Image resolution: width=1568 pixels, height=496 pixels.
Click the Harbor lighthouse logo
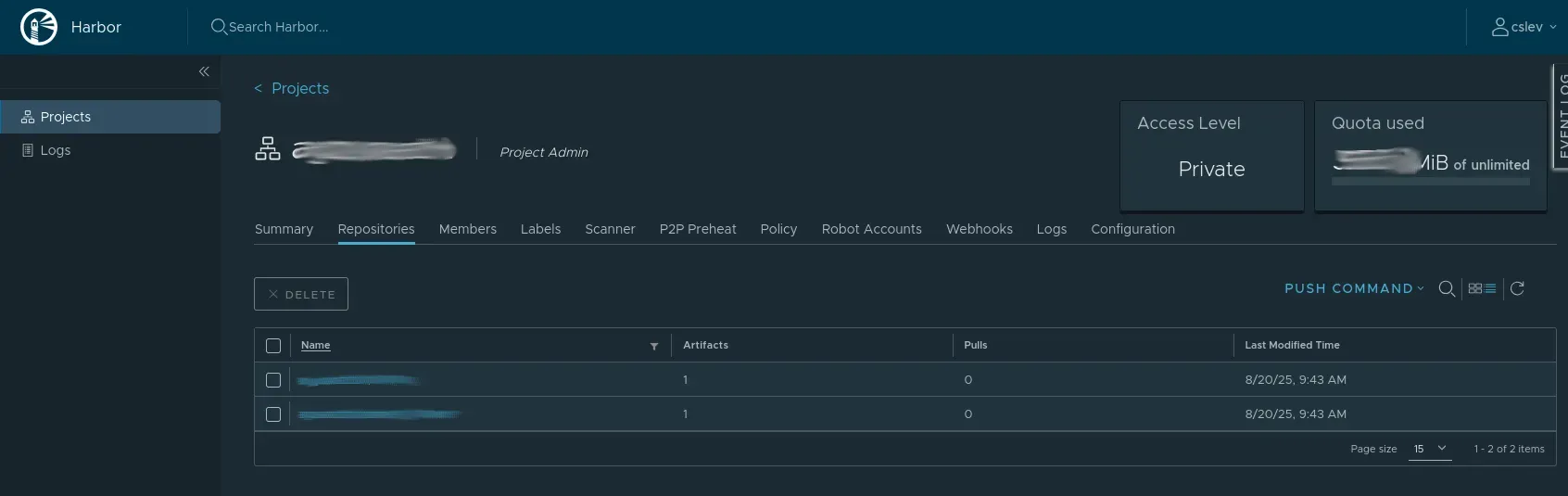tap(39, 27)
